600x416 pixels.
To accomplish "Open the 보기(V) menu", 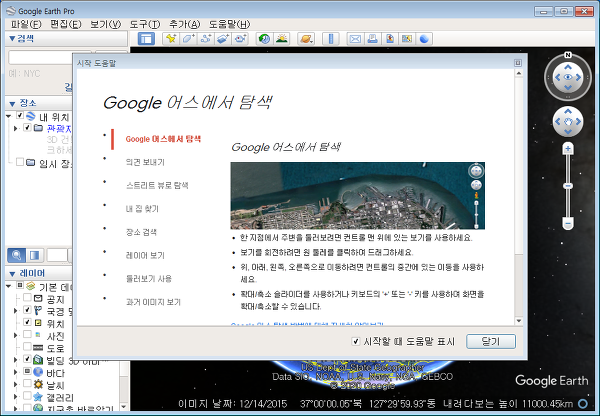I will click(105, 24).
